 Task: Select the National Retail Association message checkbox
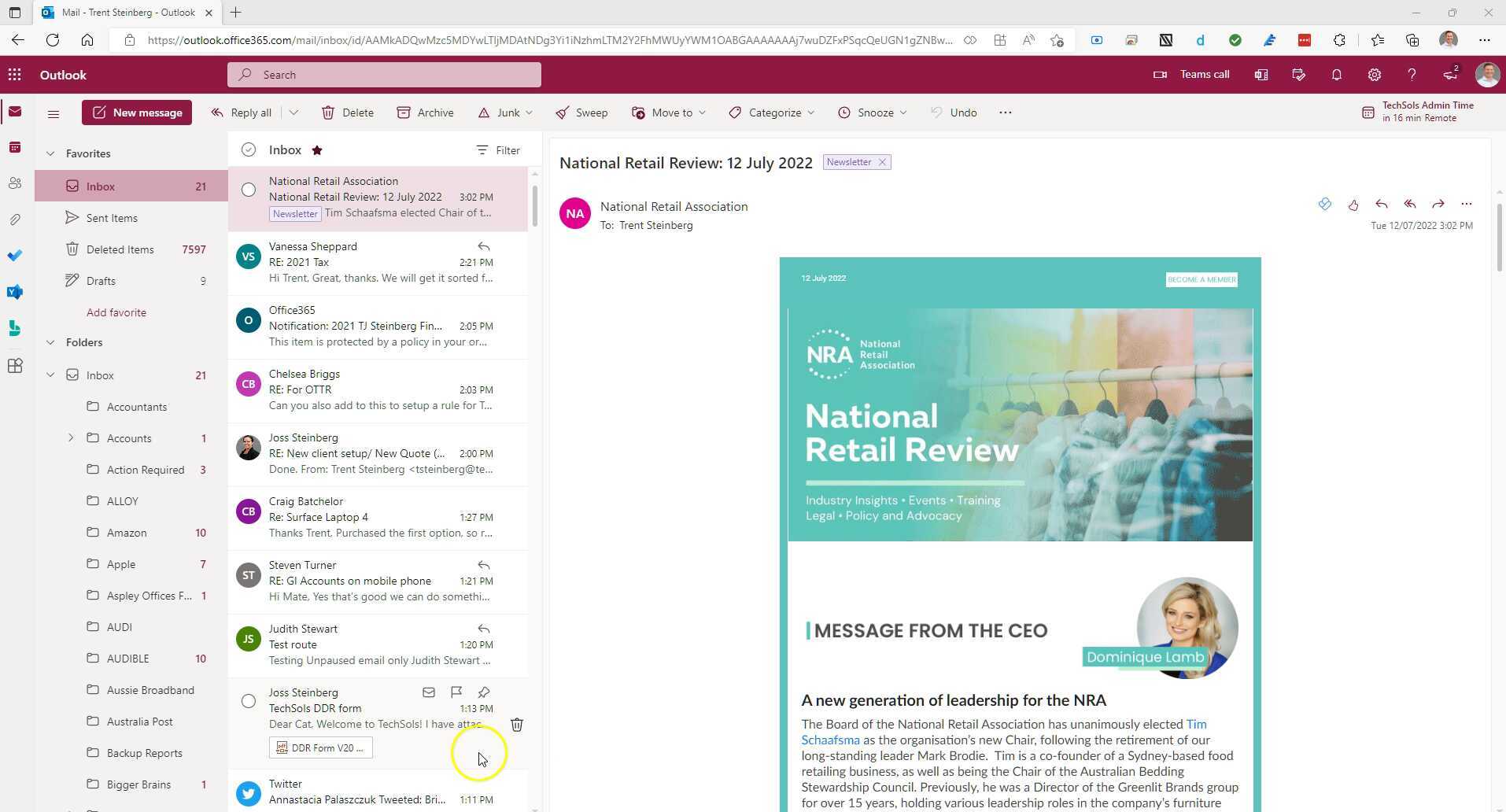249,190
